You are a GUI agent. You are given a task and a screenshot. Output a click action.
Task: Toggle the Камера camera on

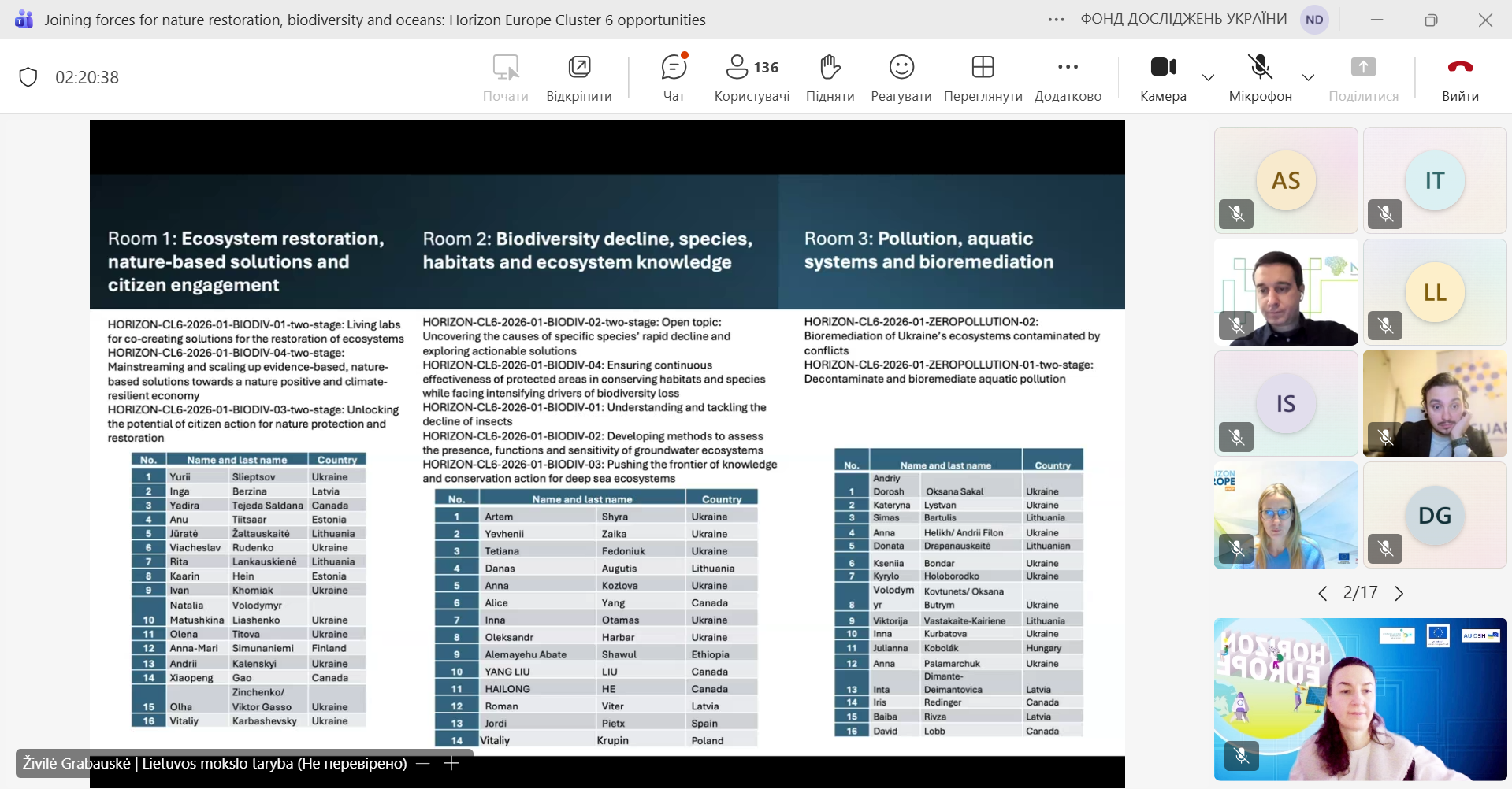[1163, 77]
